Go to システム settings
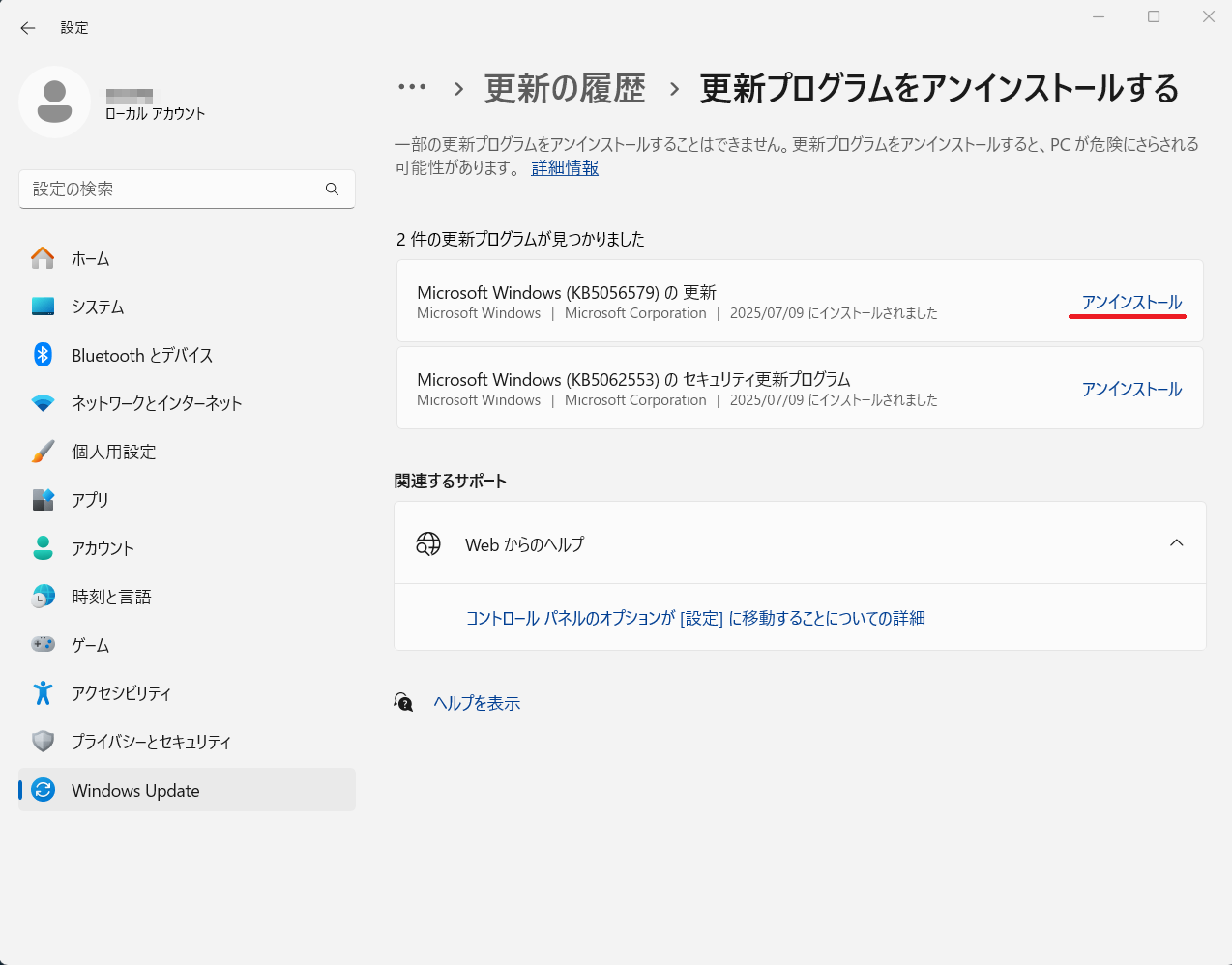Viewport: 1232px width, 965px height. click(x=187, y=307)
